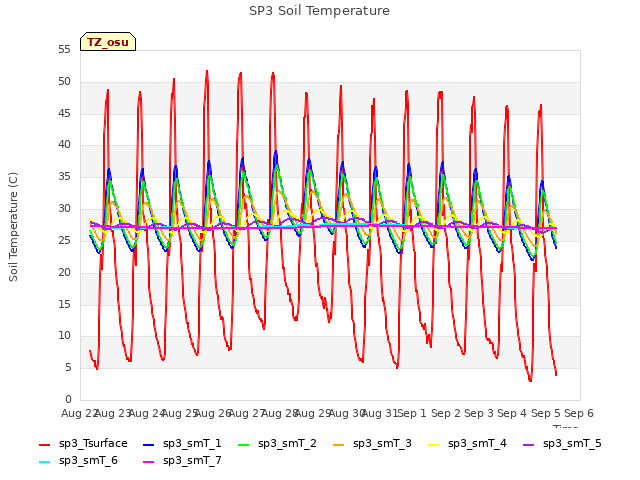The height and width of the screenshot is (480, 640).
Task: Click the 25 y-axis tick label
Action: (x=64, y=240)
